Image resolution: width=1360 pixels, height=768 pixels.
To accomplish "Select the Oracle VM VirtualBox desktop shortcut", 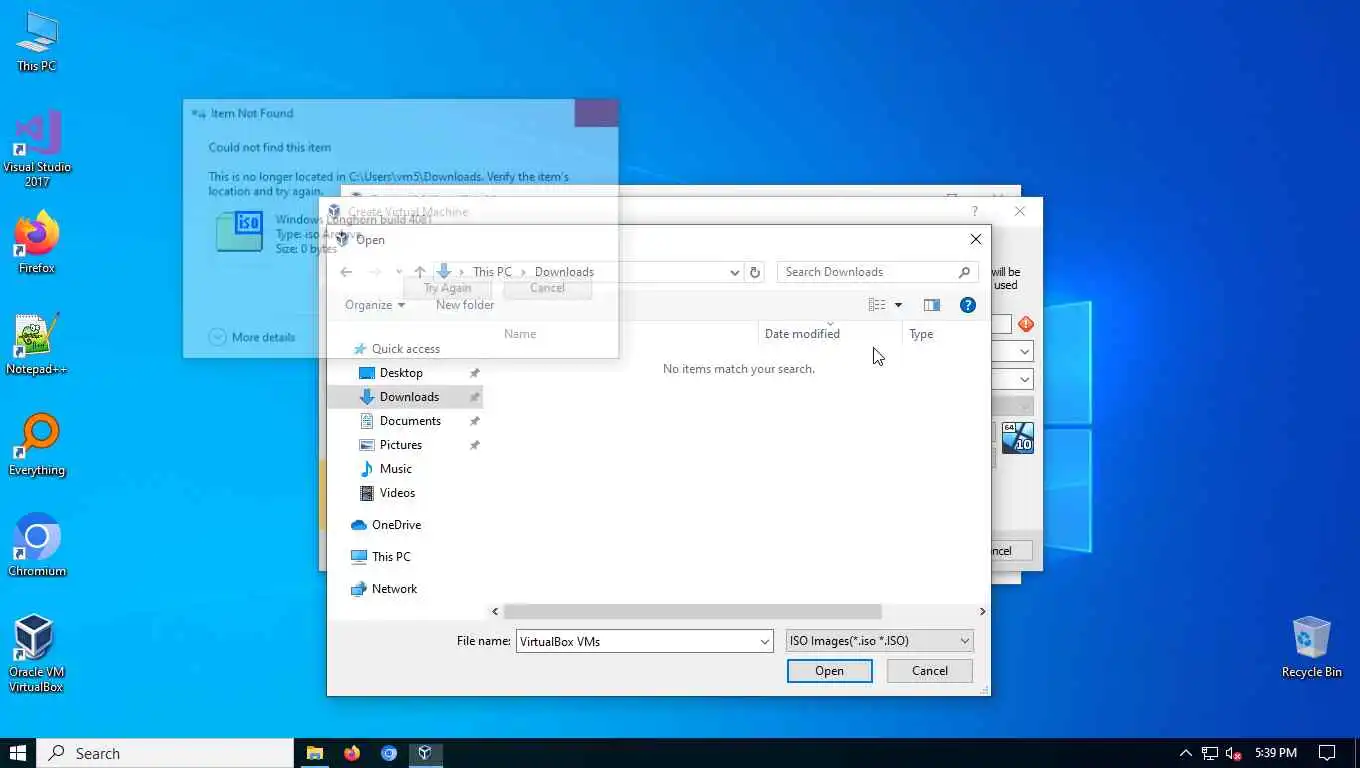I will coord(37,654).
